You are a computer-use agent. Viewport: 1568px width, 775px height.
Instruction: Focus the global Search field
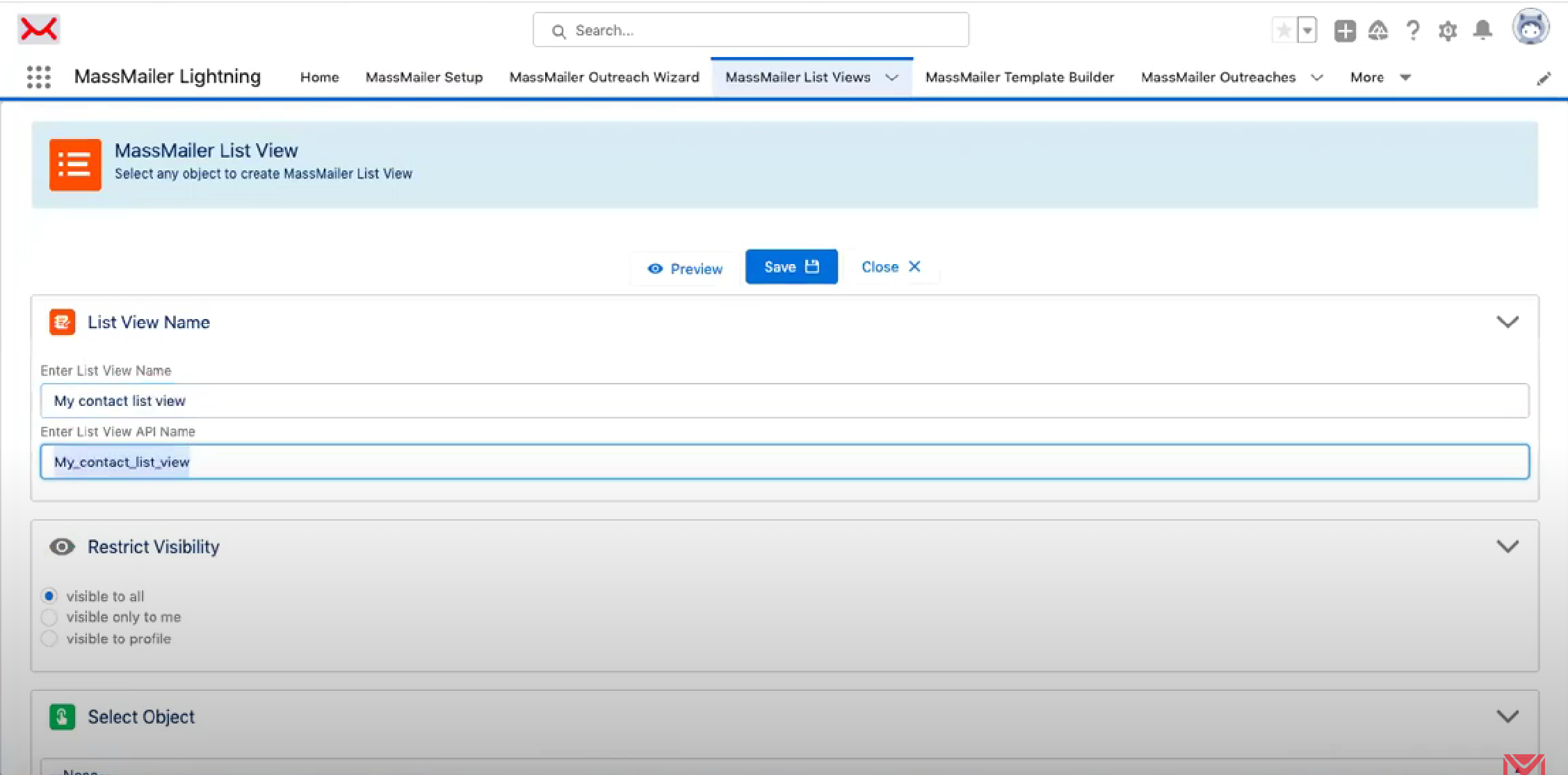coord(751,30)
